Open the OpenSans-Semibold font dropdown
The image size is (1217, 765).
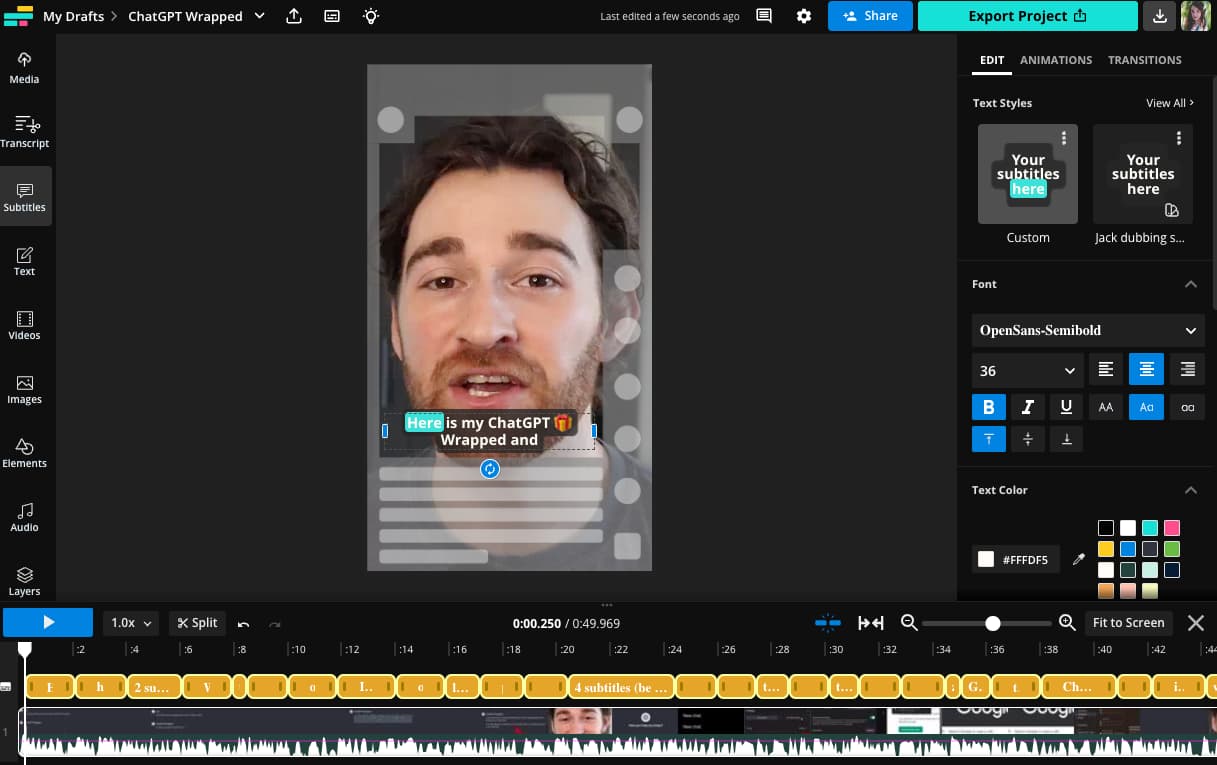[x=1088, y=330]
